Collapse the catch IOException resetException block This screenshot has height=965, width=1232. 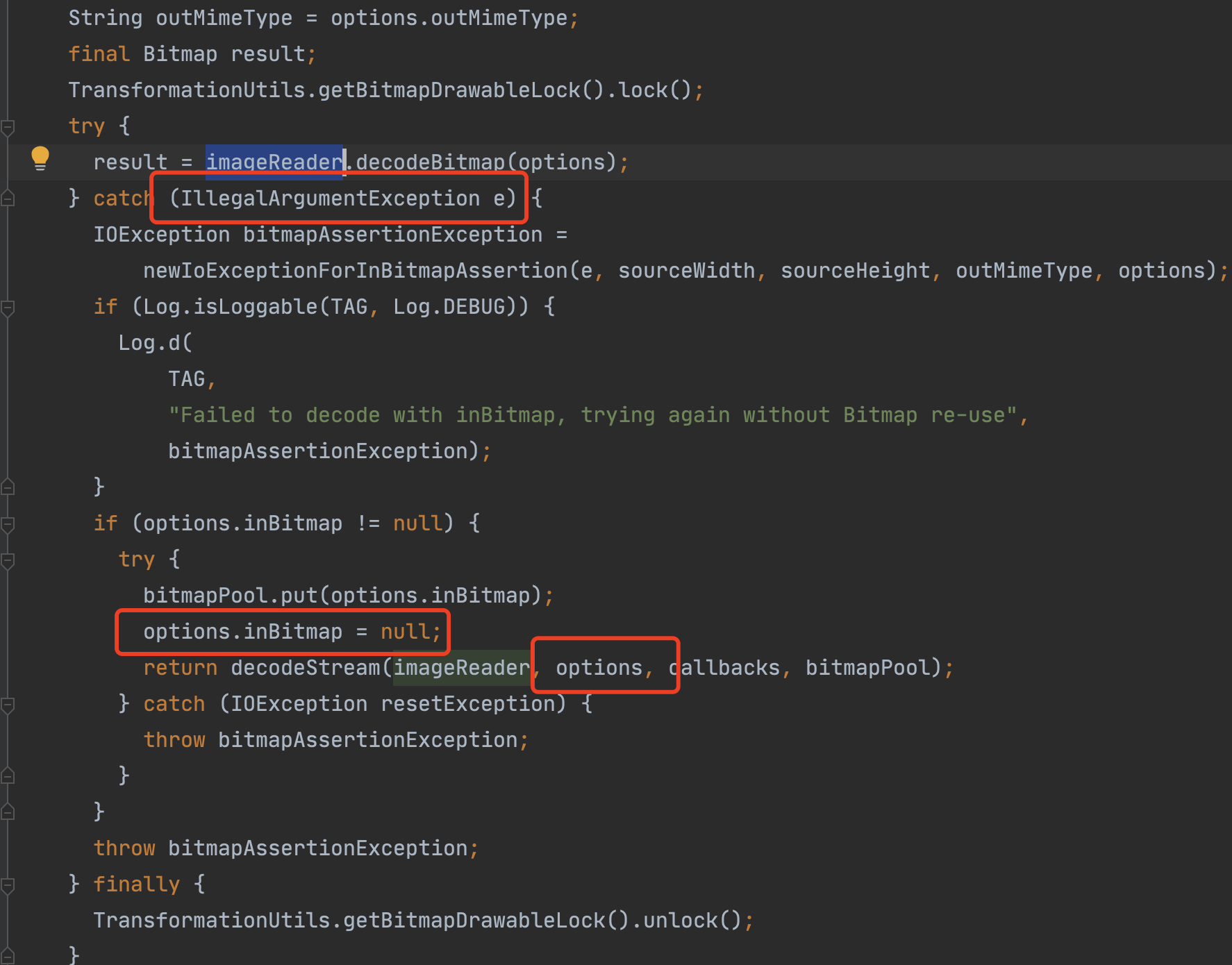pos(8,703)
